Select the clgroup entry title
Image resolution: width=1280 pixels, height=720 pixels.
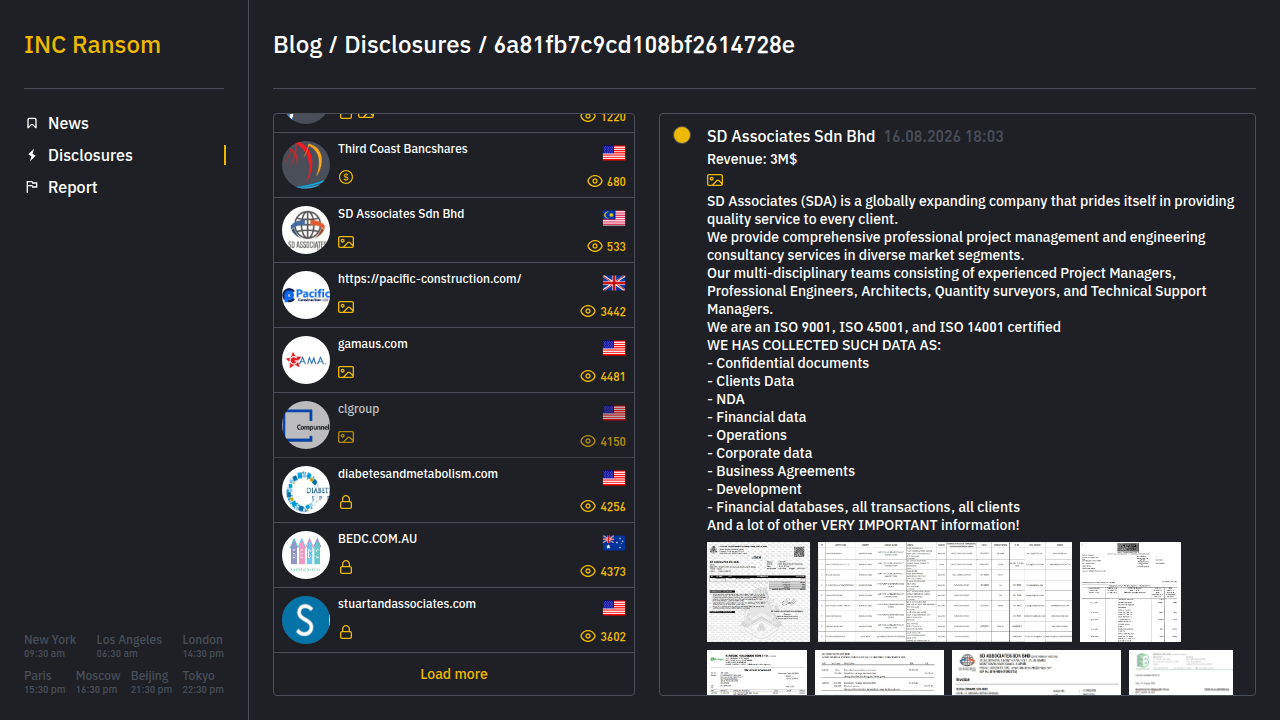pyautogui.click(x=358, y=409)
